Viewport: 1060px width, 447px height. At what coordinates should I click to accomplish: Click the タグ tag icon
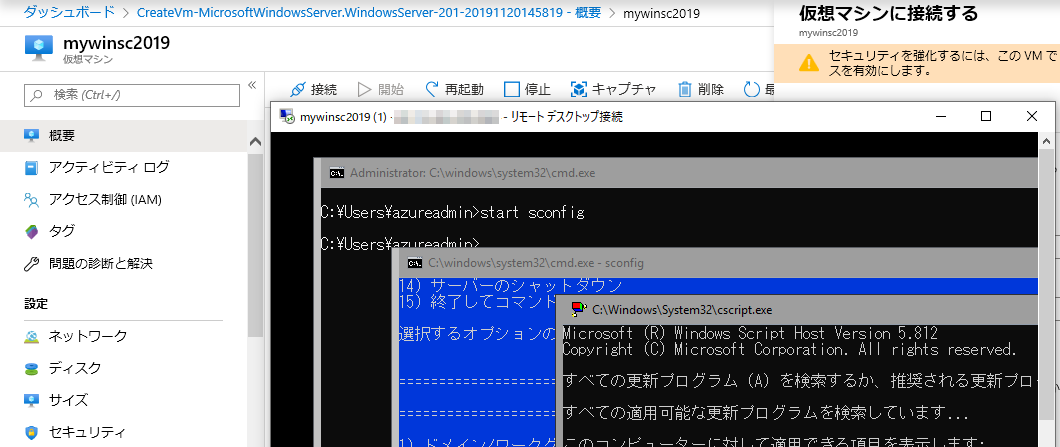tap(32, 231)
